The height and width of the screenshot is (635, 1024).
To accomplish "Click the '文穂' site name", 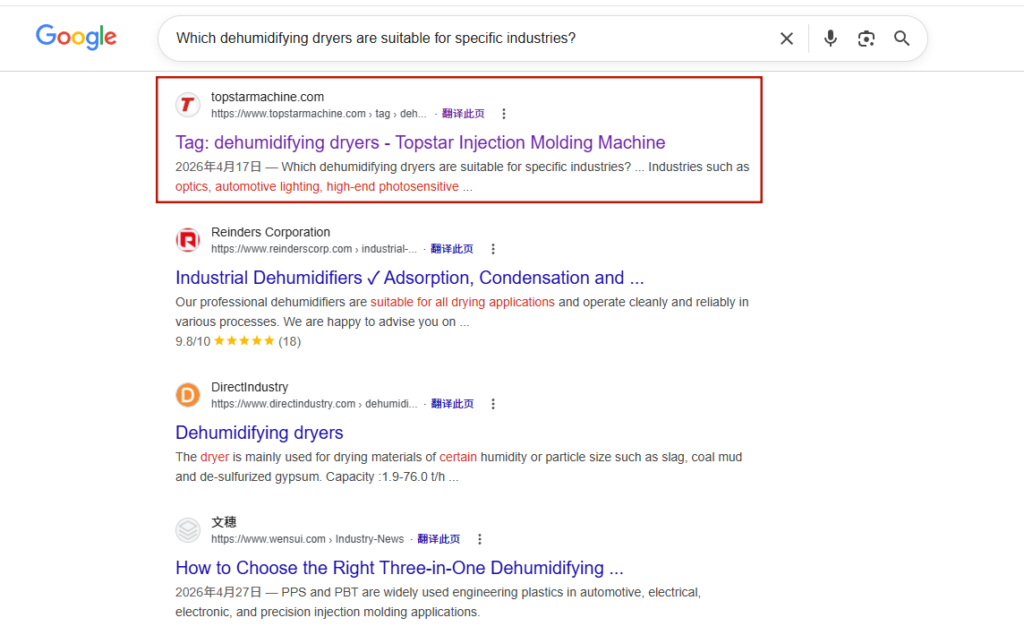I will pos(223,522).
